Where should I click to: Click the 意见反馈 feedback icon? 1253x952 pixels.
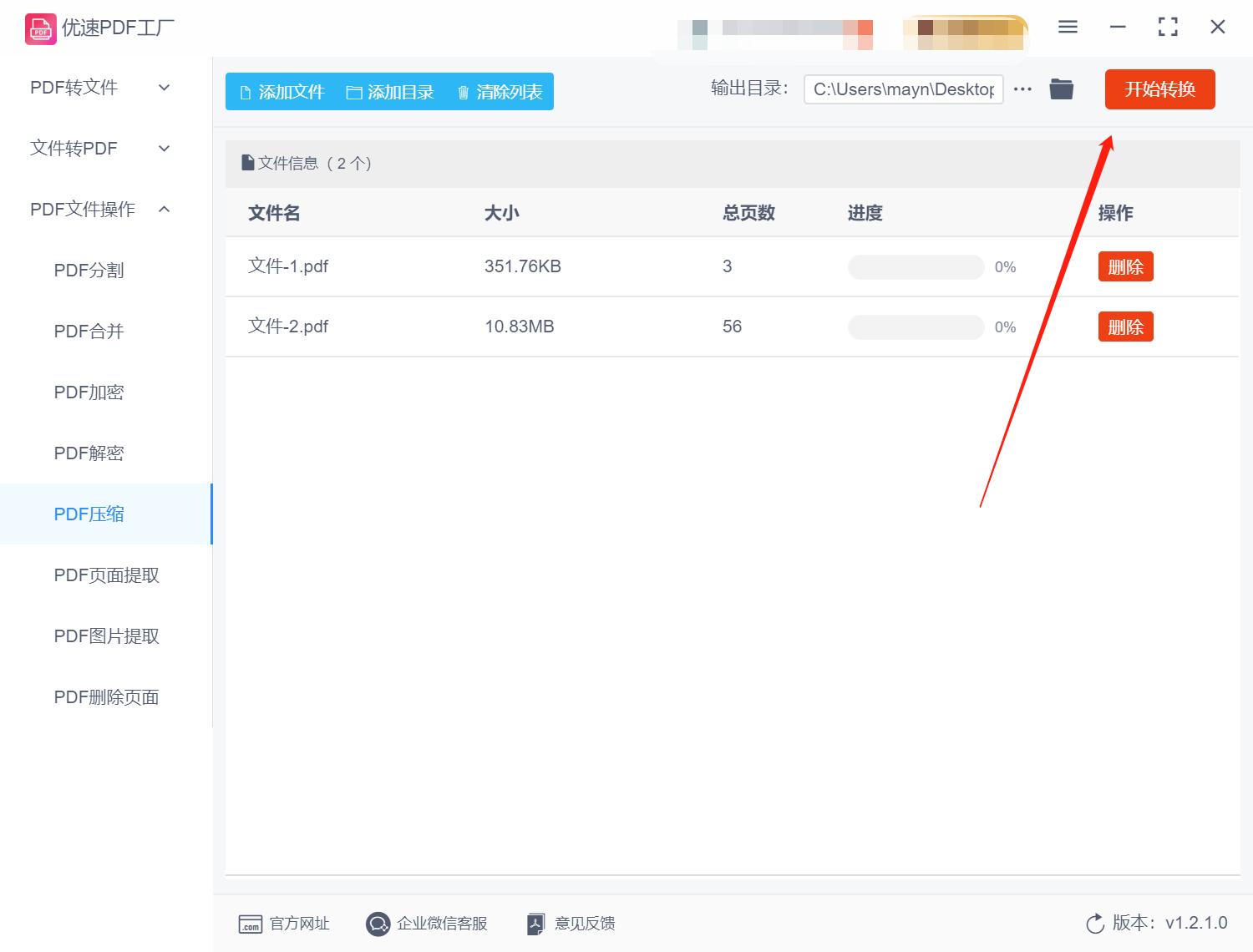(x=535, y=924)
